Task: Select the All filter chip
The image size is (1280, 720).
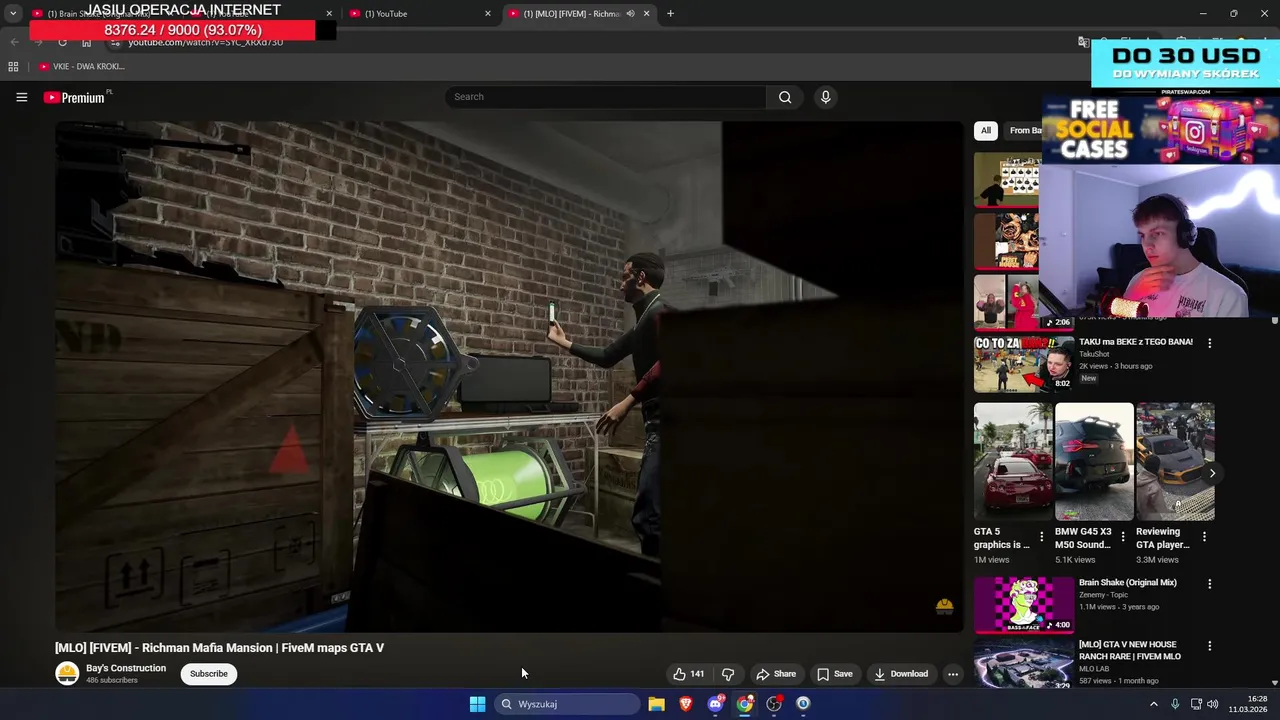Action: (x=986, y=130)
